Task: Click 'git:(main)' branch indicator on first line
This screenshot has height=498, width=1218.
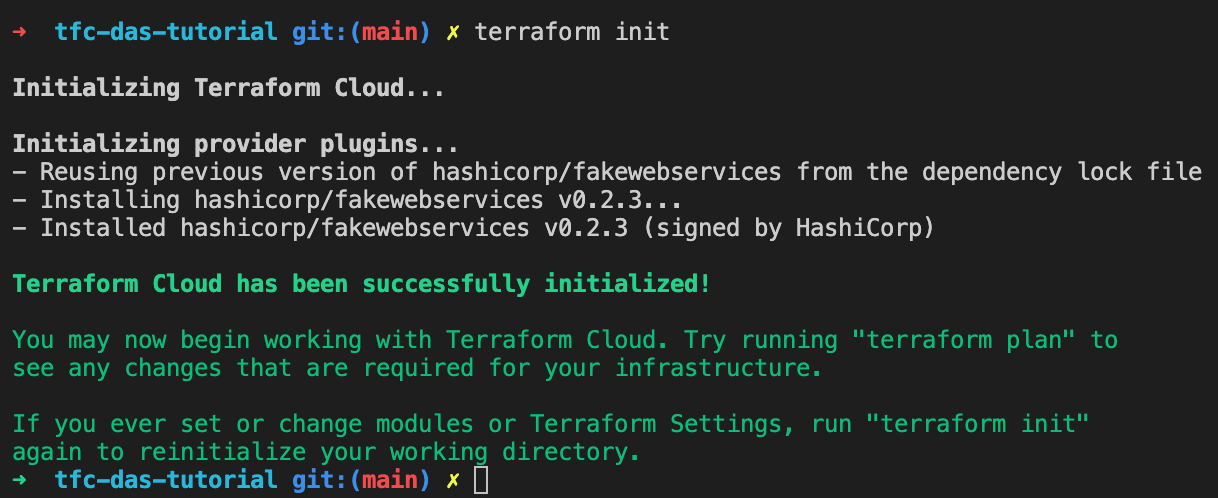Action: click(361, 32)
